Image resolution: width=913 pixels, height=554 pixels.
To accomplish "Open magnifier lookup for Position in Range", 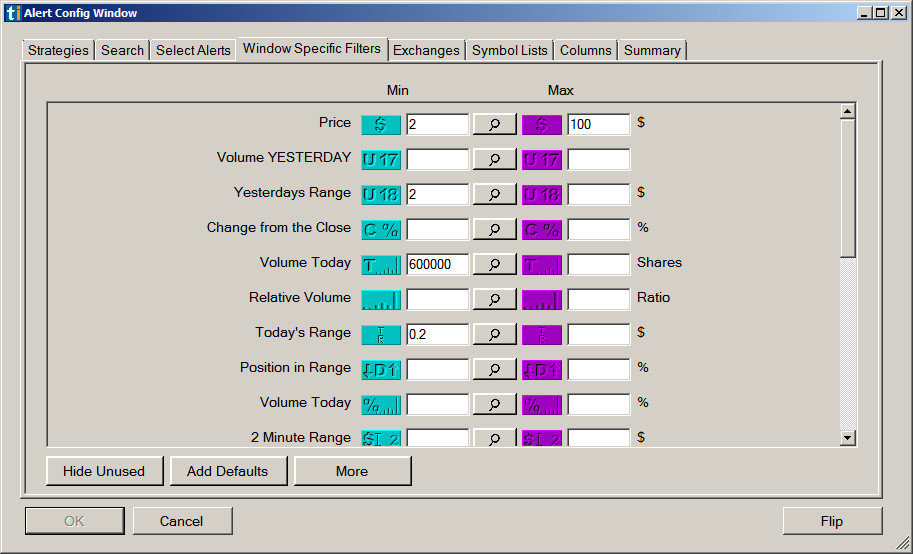I will [494, 369].
